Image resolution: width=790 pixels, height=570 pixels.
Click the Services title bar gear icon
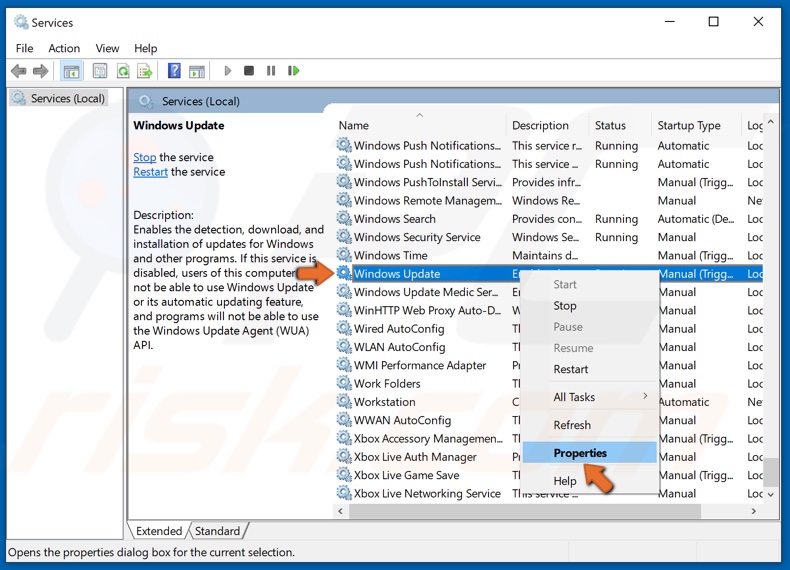coord(21,22)
